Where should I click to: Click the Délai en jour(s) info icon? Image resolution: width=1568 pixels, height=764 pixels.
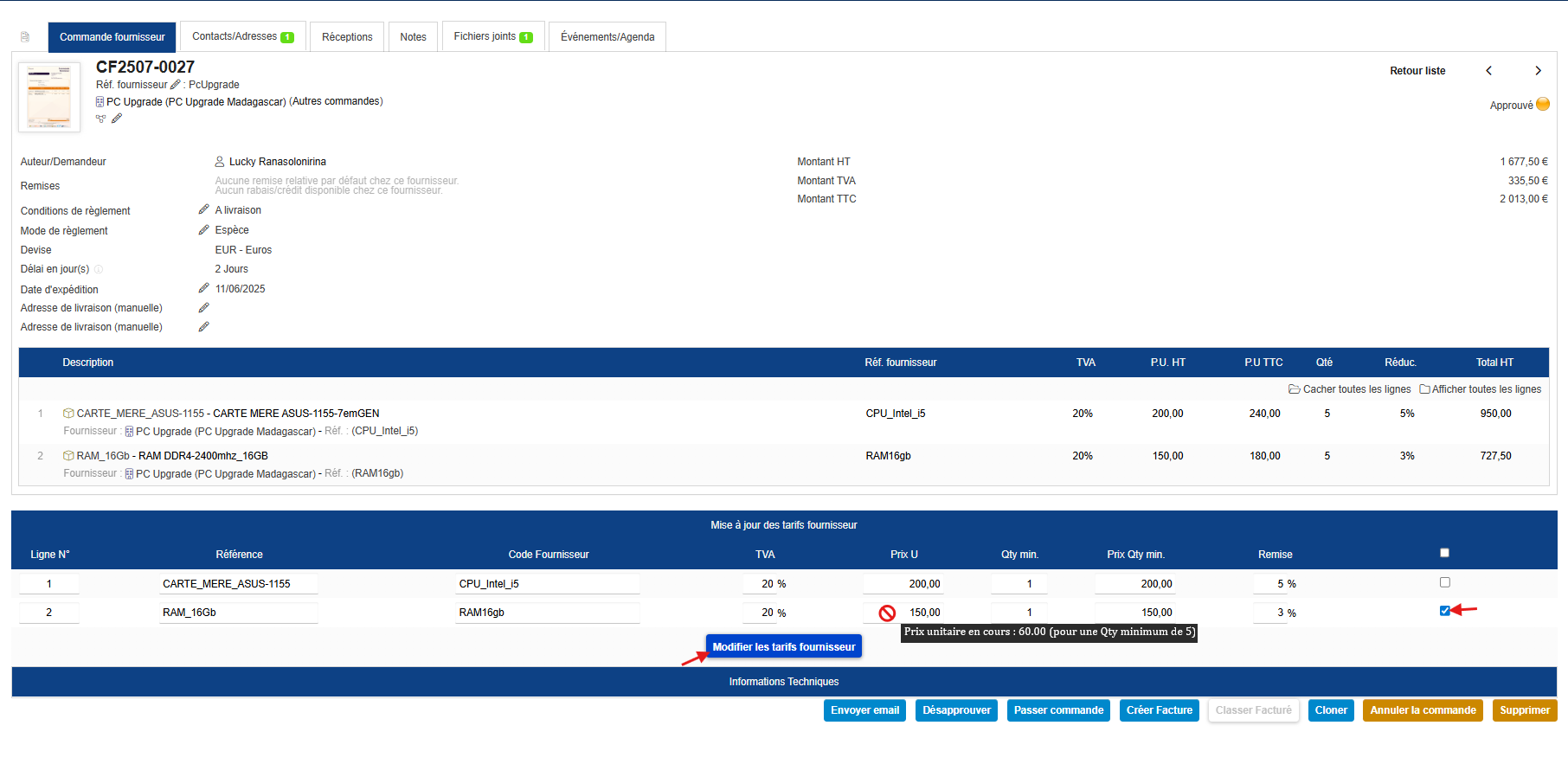98,269
